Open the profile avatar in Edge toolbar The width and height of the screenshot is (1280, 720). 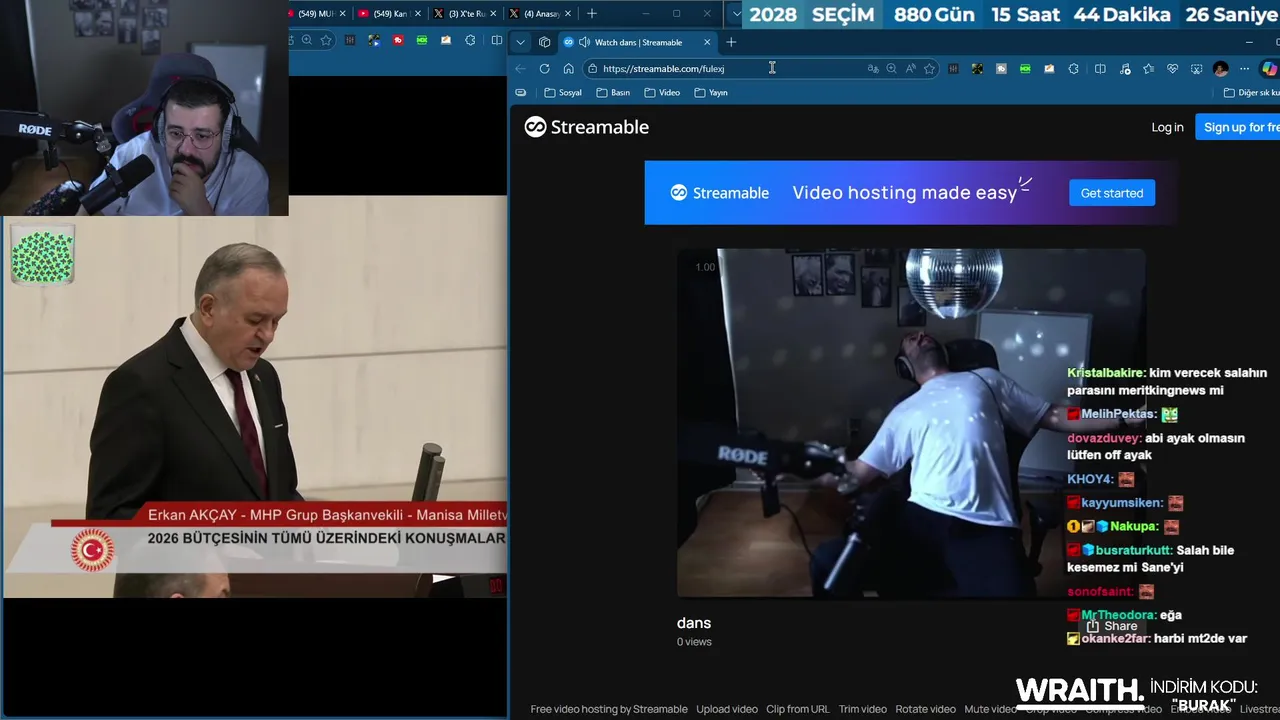coord(1220,69)
